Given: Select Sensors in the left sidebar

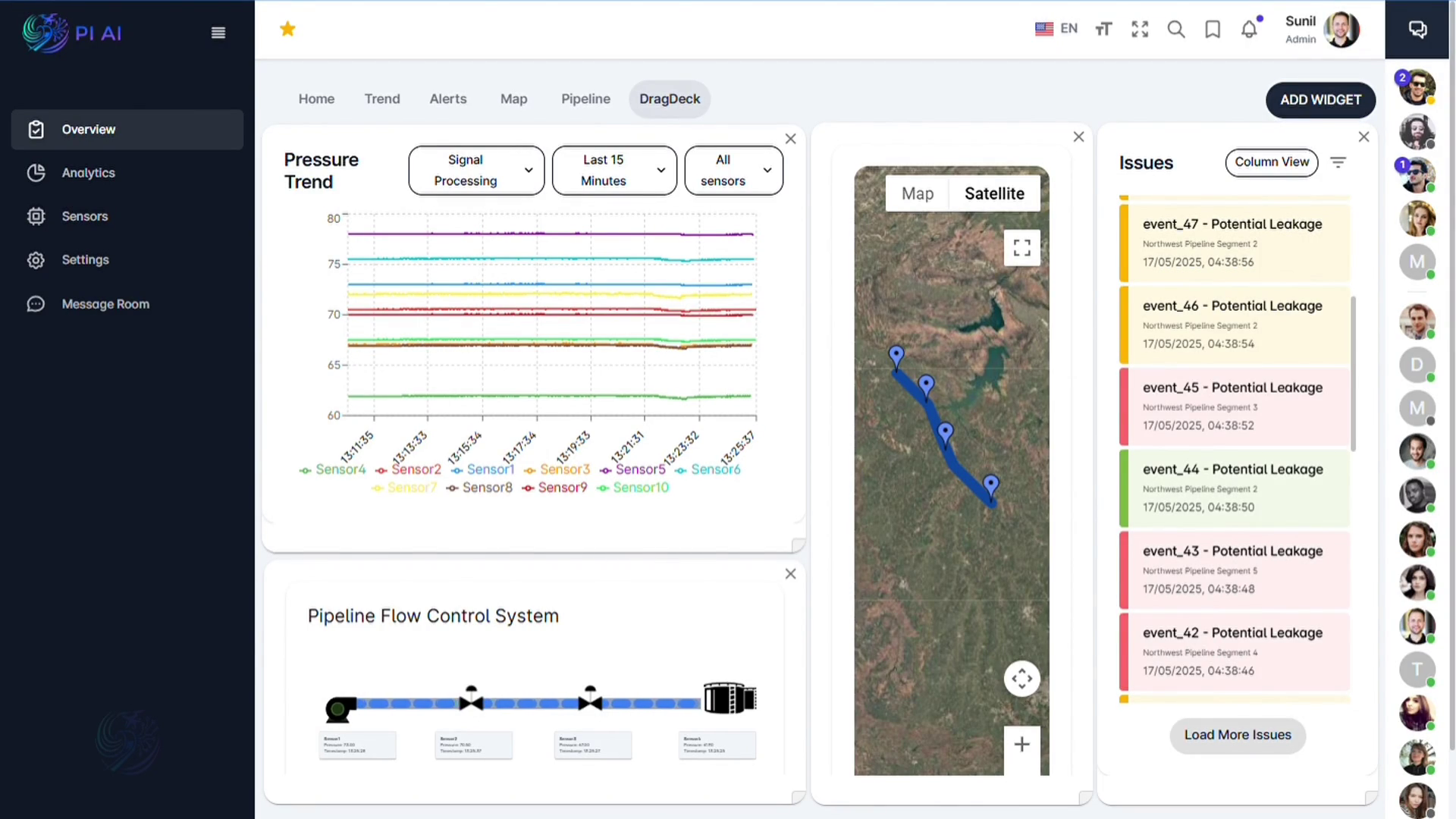Looking at the screenshot, I should (x=84, y=216).
